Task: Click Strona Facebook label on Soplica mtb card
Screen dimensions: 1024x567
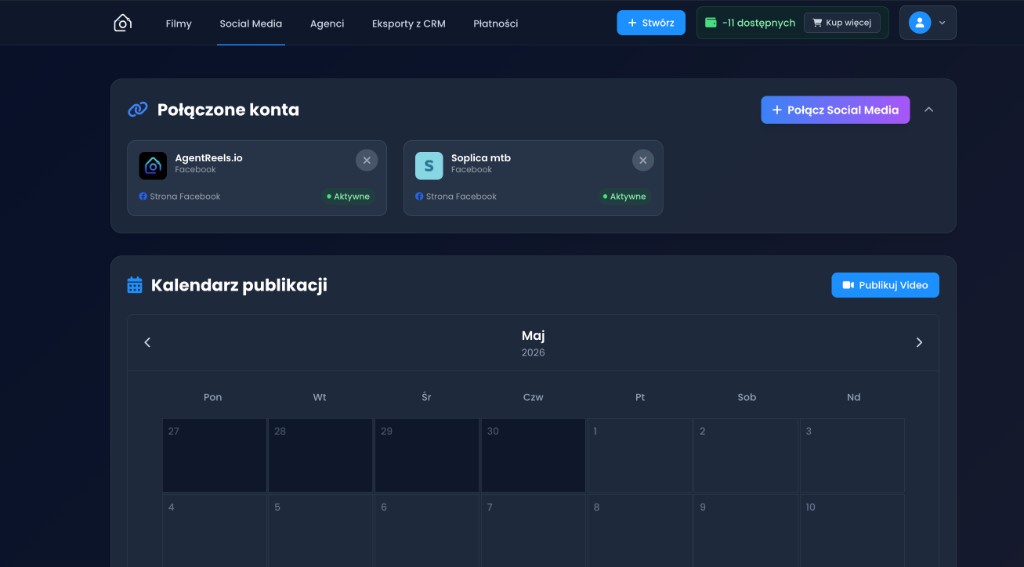Action: tap(461, 196)
